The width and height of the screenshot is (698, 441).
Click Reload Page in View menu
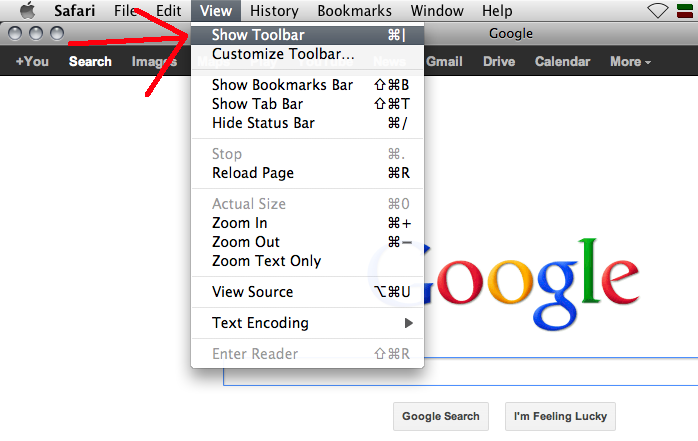308,173
